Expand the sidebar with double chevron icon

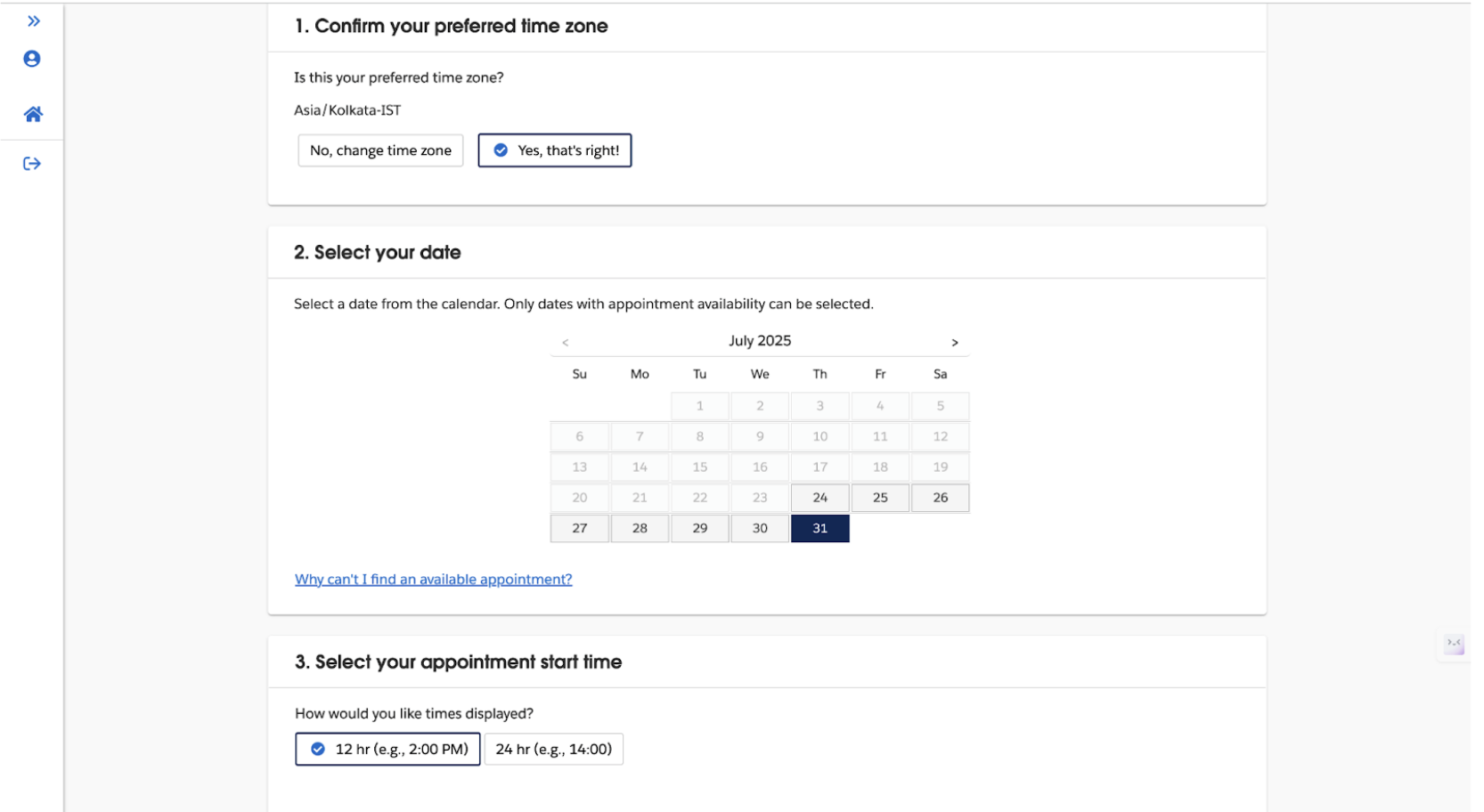point(34,21)
